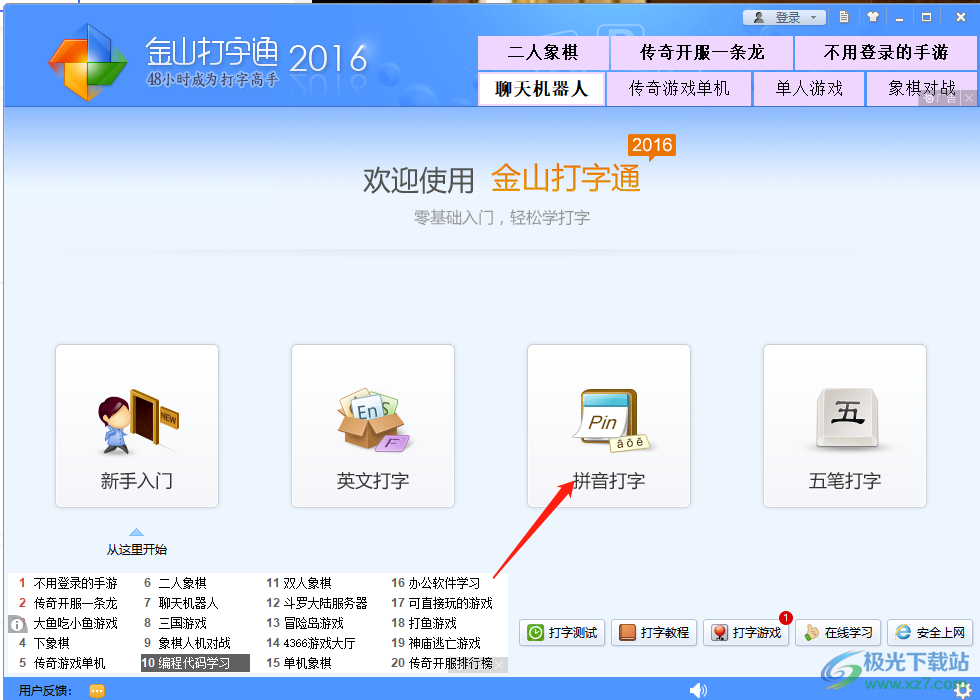This screenshot has width=980, height=700.
Task: Select 单人游戏 in the purple top banner
Action: click(809, 89)
